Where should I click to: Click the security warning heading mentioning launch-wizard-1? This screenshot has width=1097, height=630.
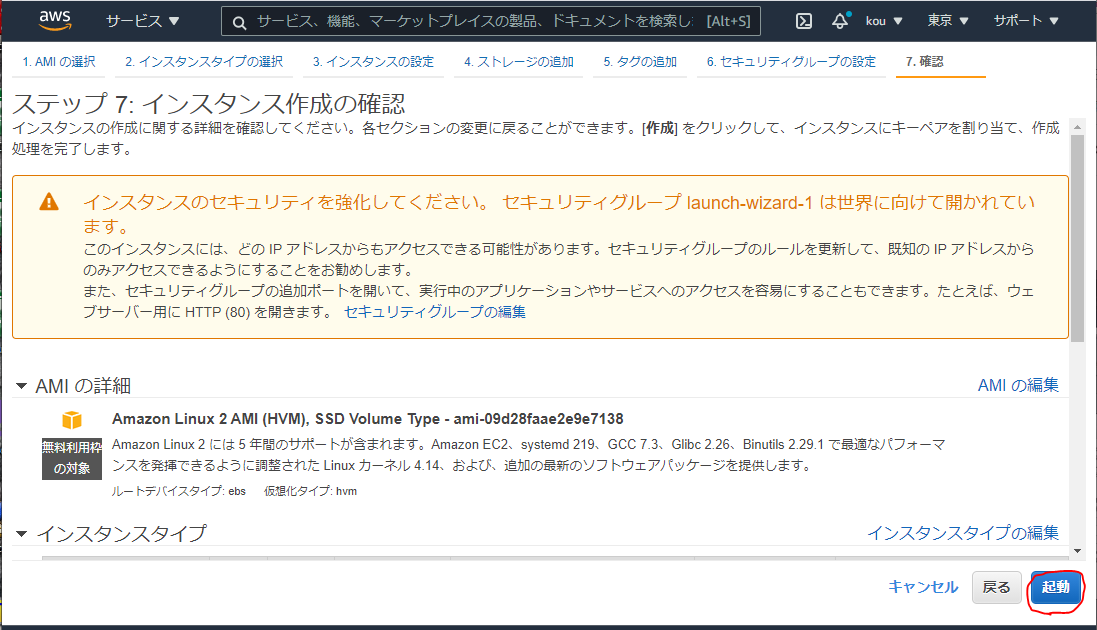pos(559,214)
